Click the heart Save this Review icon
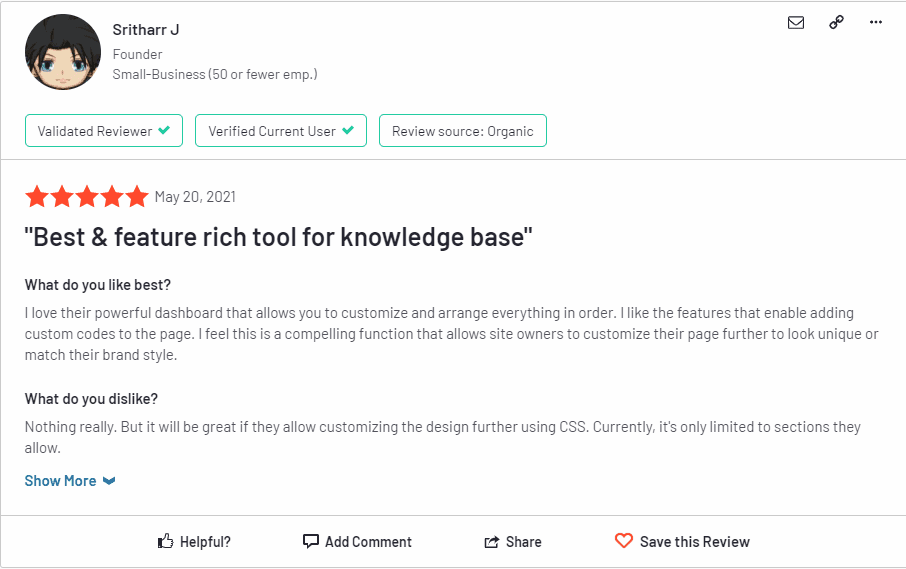 pos(624,541)
